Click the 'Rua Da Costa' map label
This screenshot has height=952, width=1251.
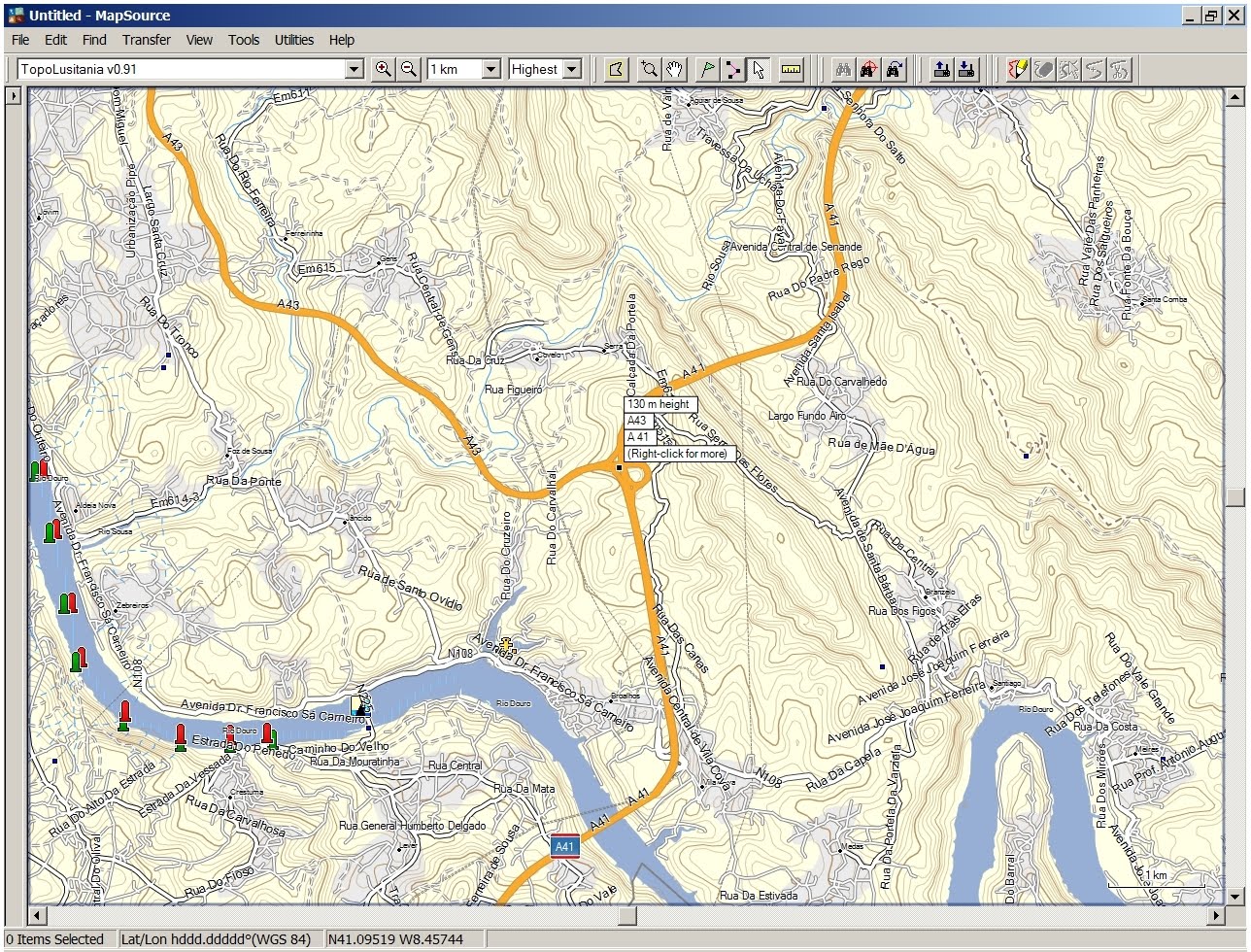(x=1104, y=727)
